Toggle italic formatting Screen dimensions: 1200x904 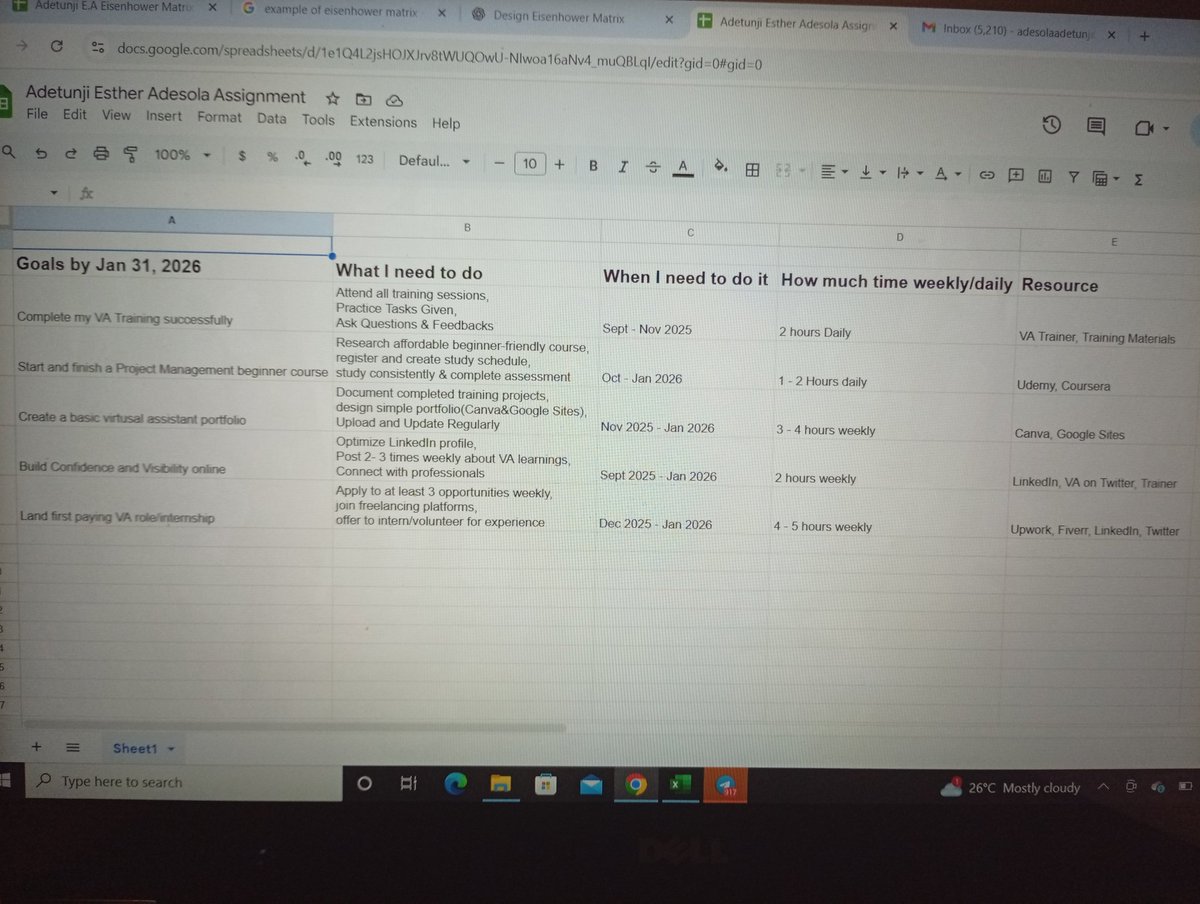tap(623, 167)
